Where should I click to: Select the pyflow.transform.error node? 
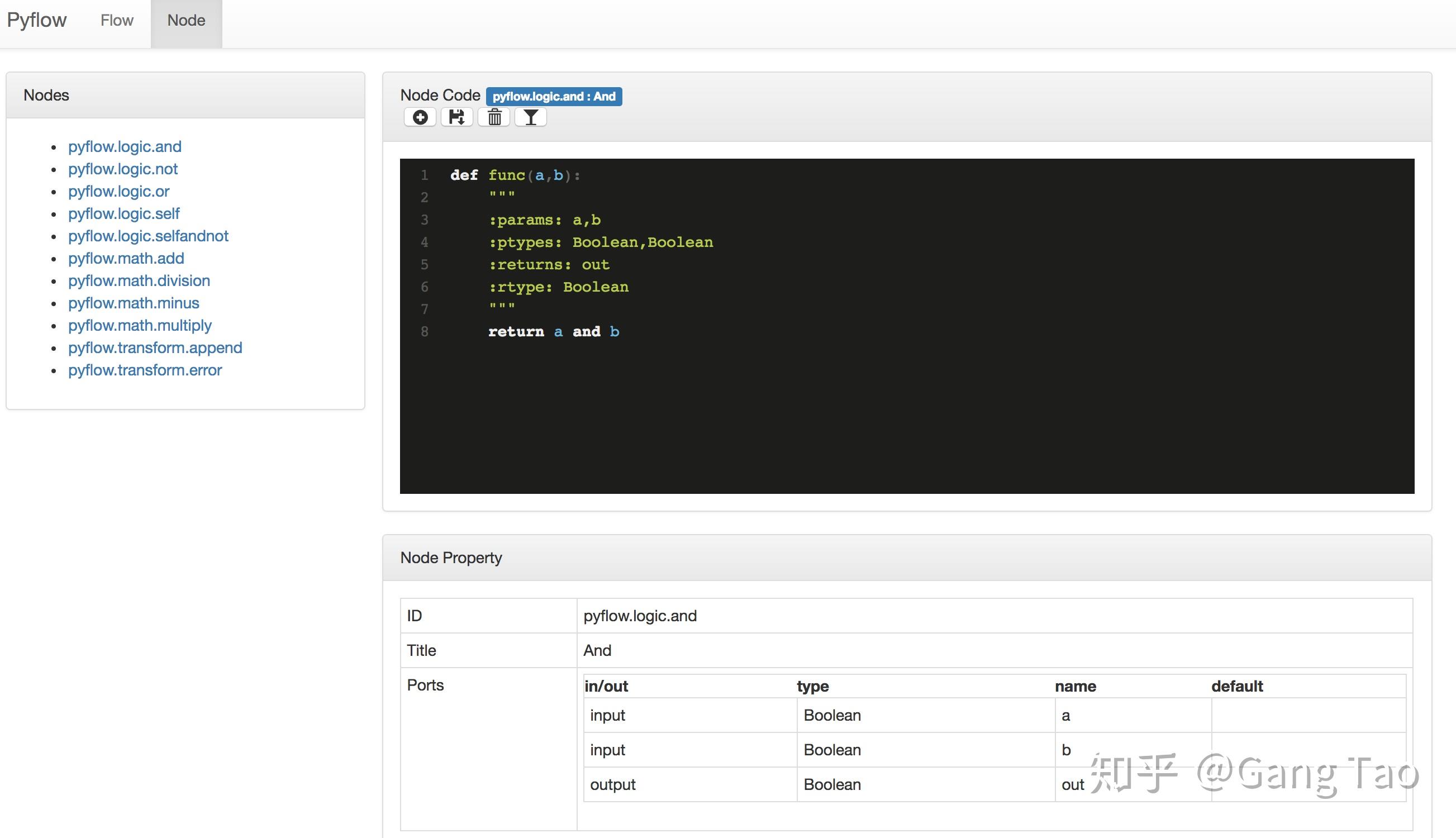click(x=145, y=370)
